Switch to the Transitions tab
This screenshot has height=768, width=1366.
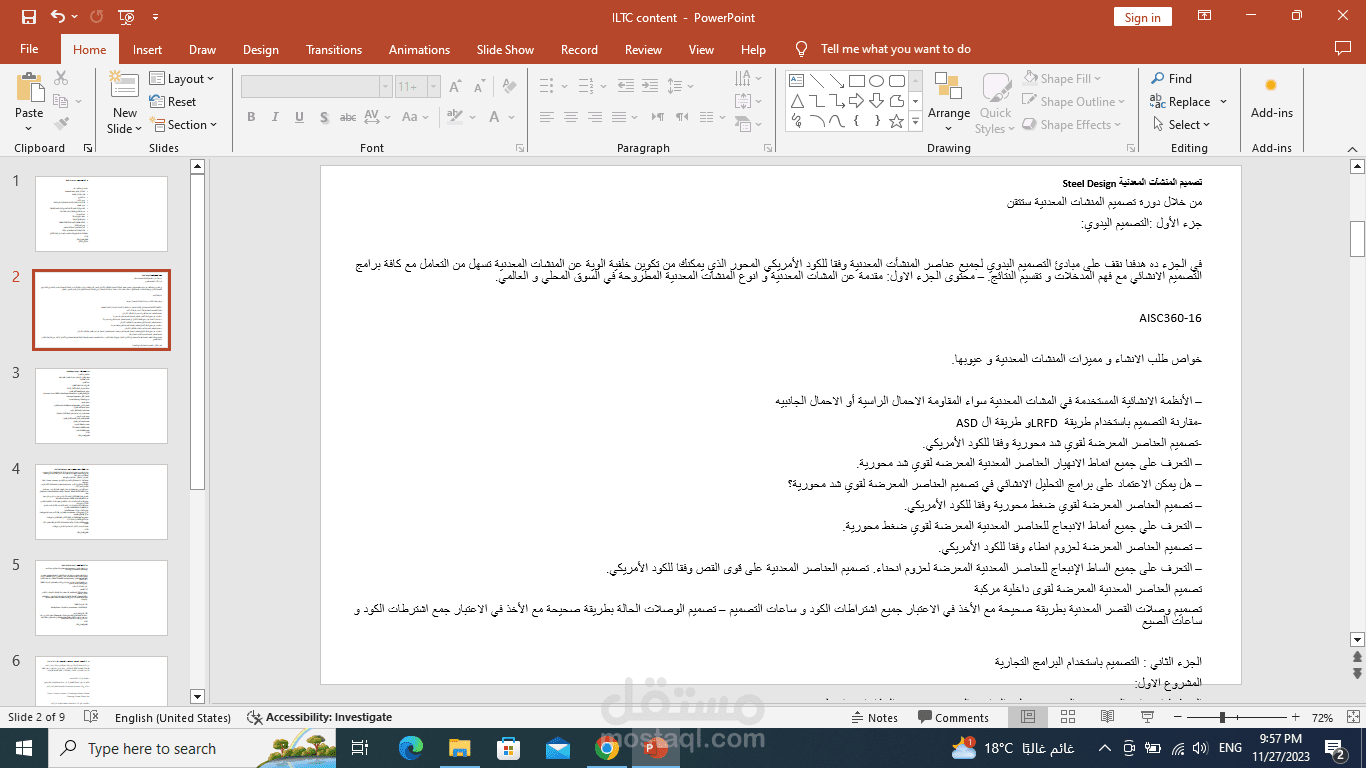coord(334,49)
